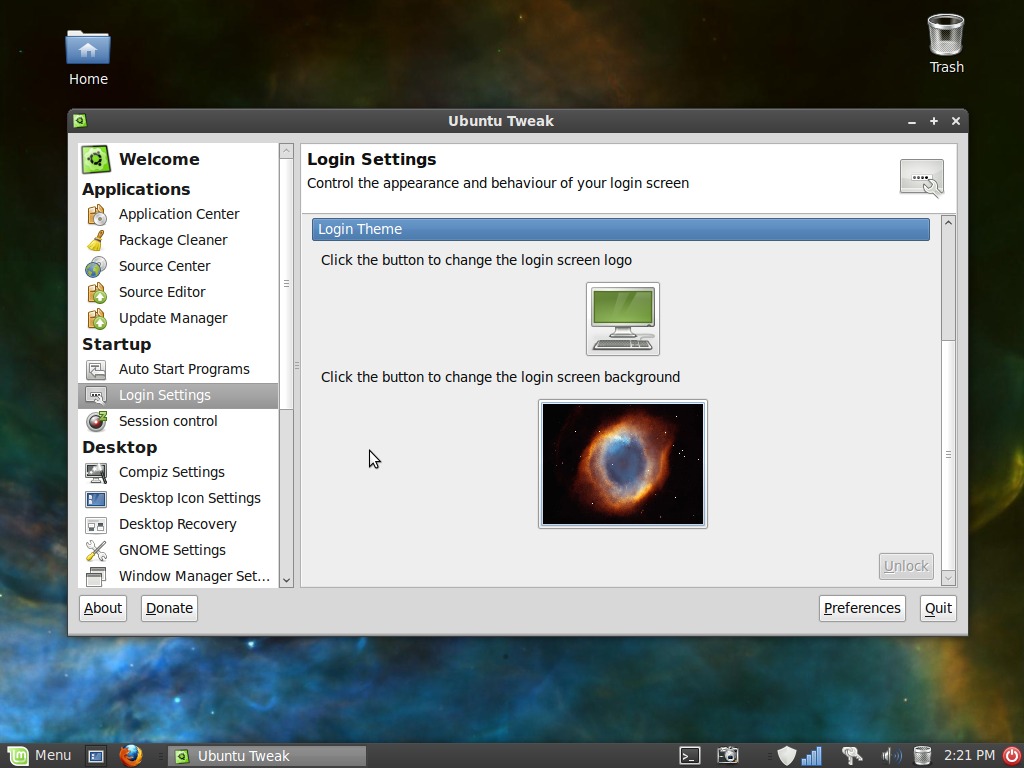This screenshot has height=768, width=1024.
Task: Click the Window Manager Settings icon
Action: point(97,577)
